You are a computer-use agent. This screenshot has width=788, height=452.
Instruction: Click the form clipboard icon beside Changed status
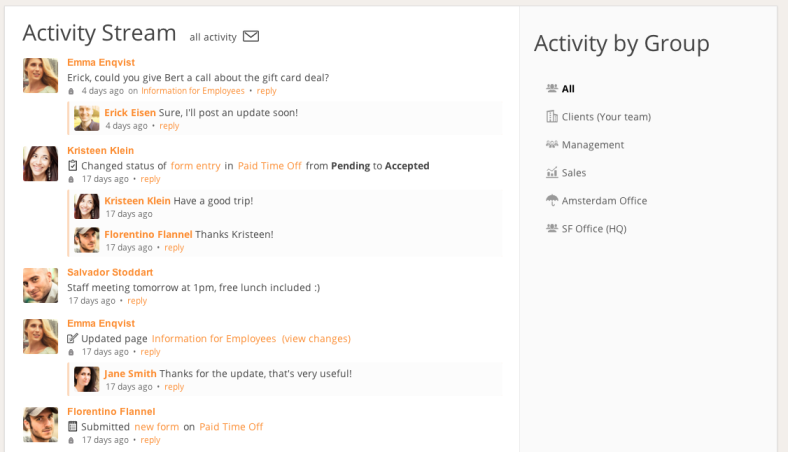pyautogui.click(x=72, y=165)
